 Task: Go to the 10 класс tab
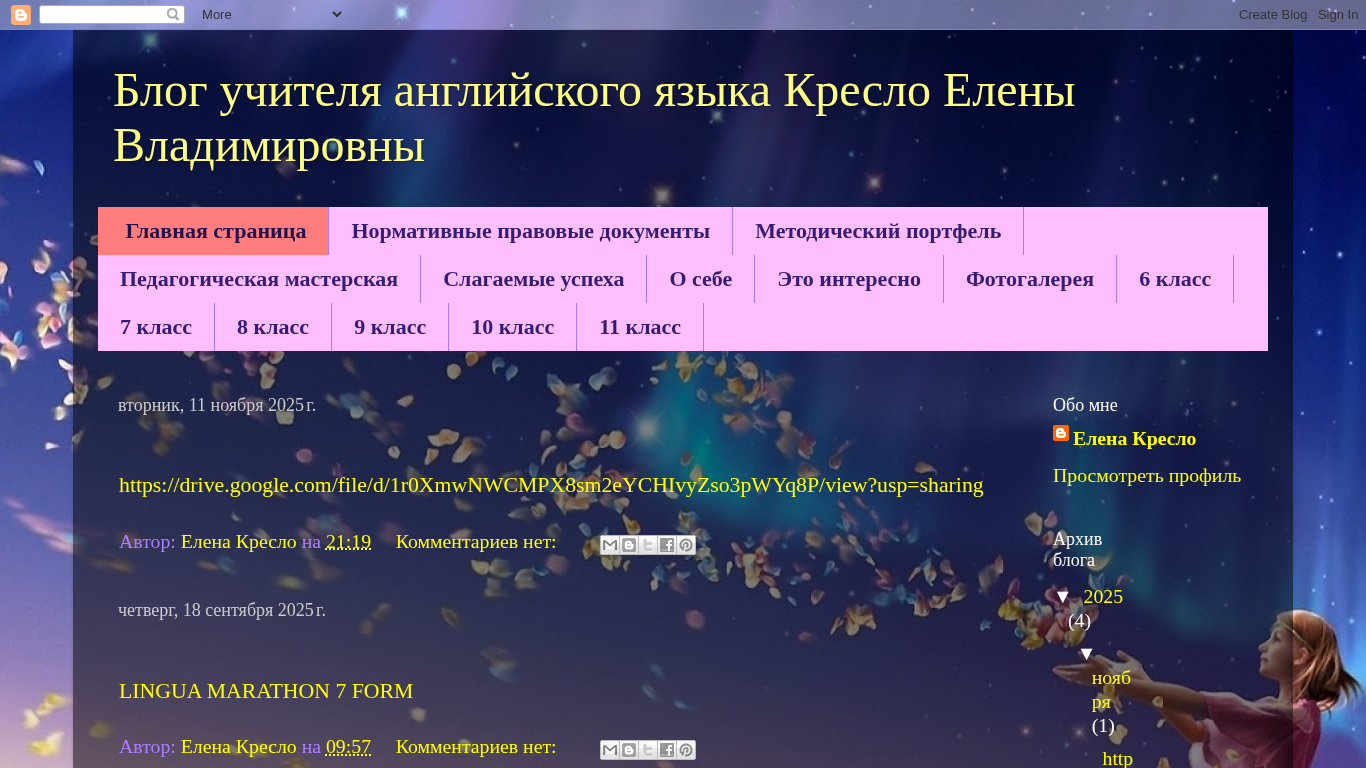point(513,327)
